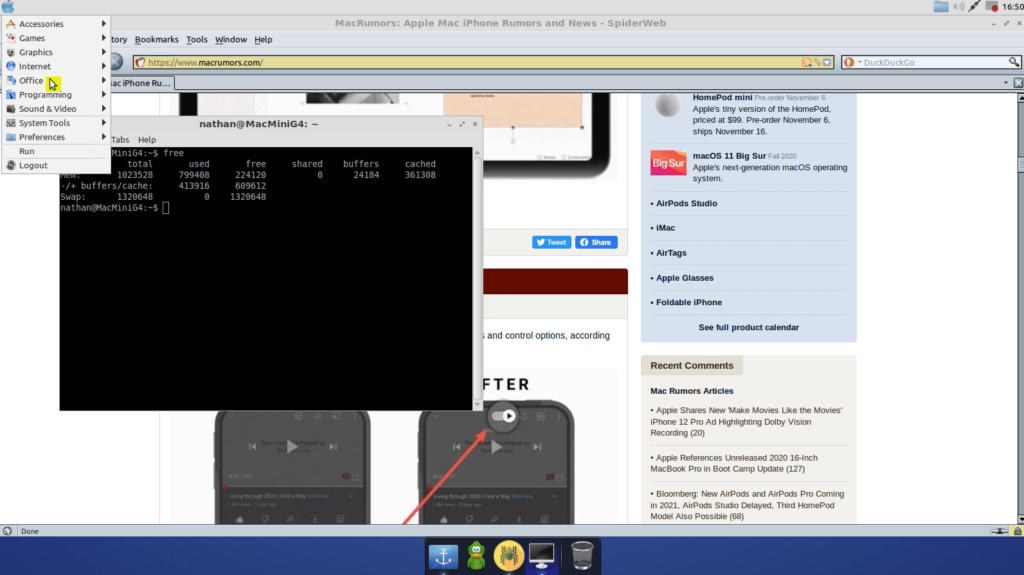1024x575 pixels.
Task: Click the System Tools icon
Action: [10, 123]
